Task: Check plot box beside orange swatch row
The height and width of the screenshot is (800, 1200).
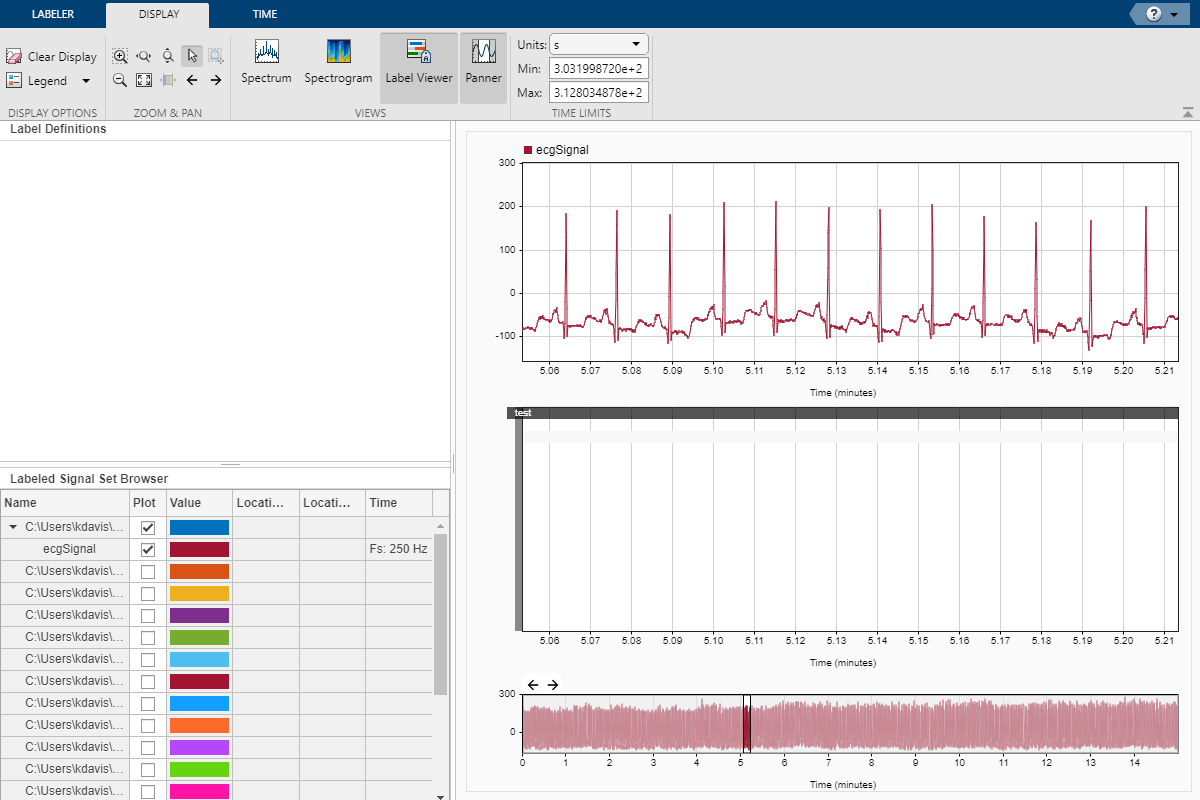Action: click(148, 571)
